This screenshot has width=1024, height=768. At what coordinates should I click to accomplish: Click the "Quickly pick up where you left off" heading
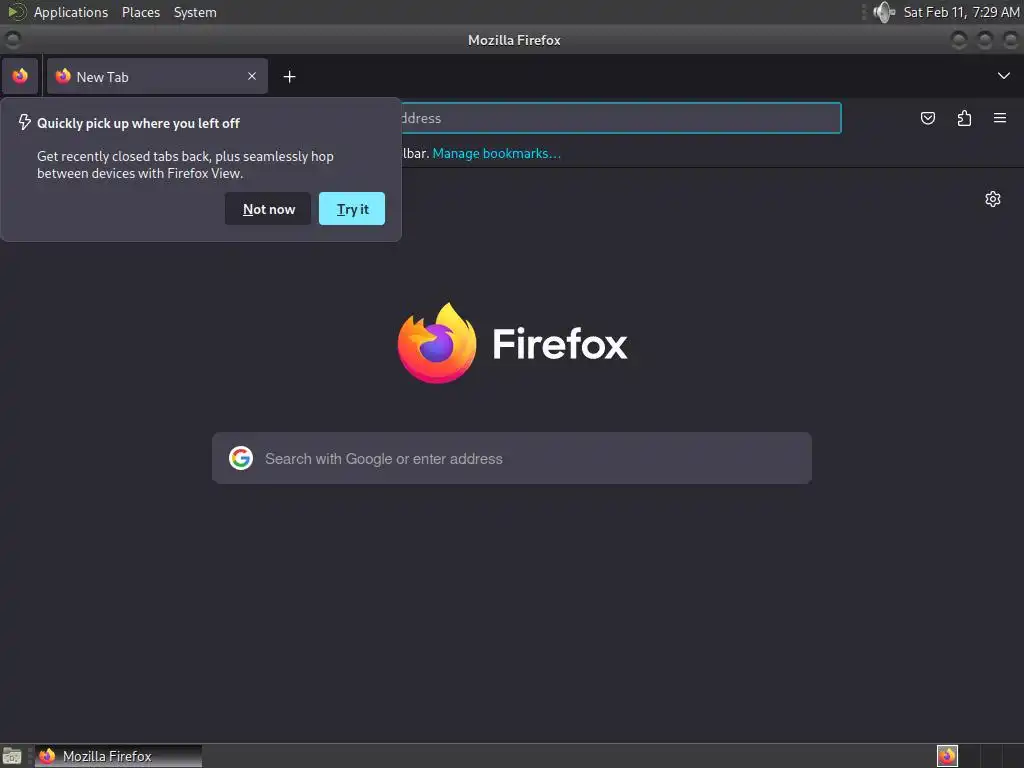click(138, 123)
